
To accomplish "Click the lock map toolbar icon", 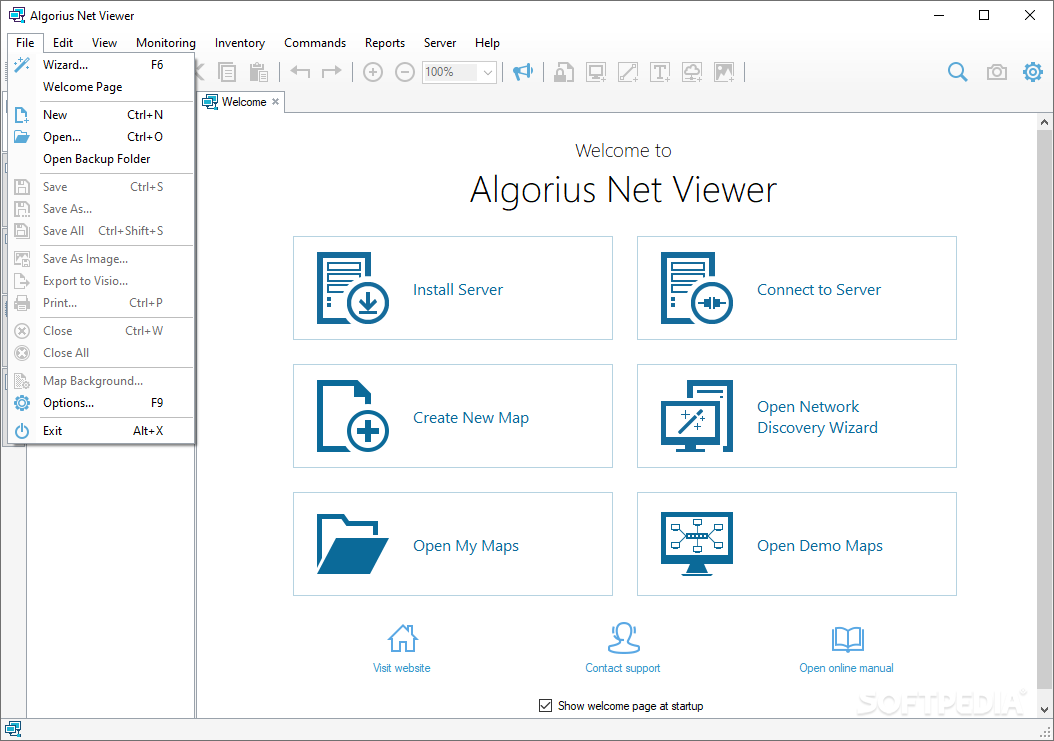I will tap(563, 72).
